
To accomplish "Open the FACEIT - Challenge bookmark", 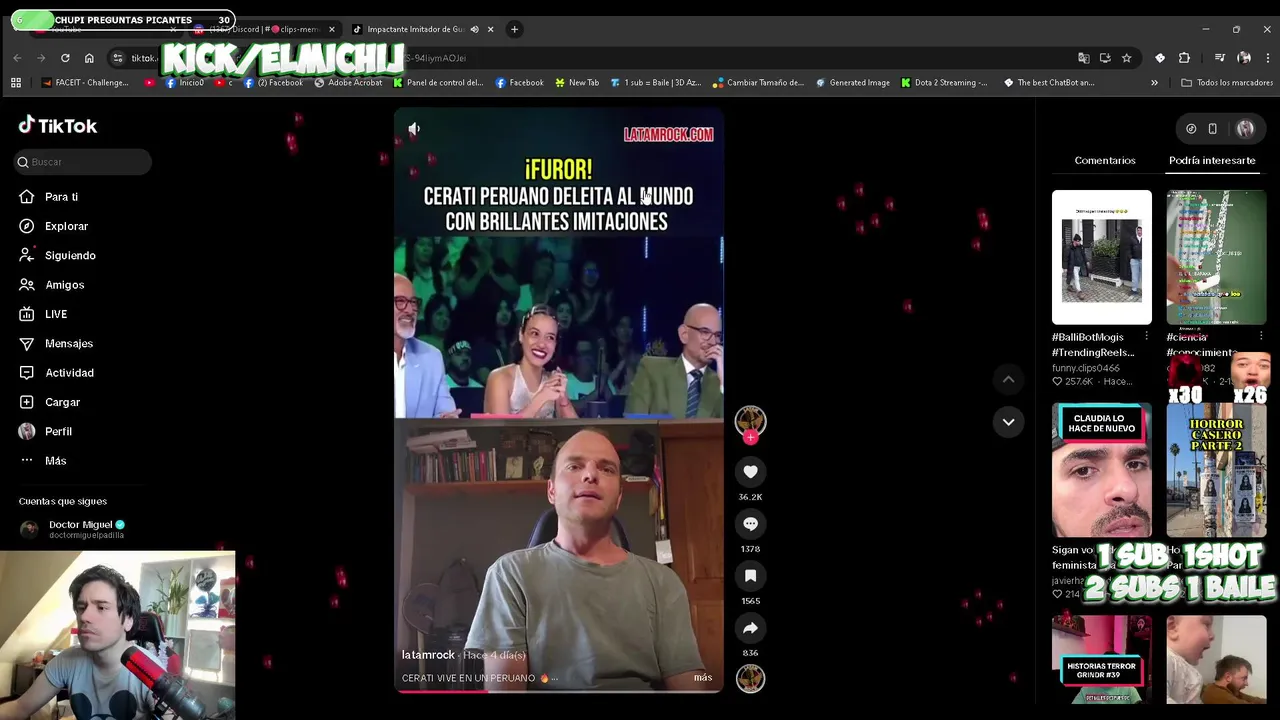I will [x=84, y=83].
